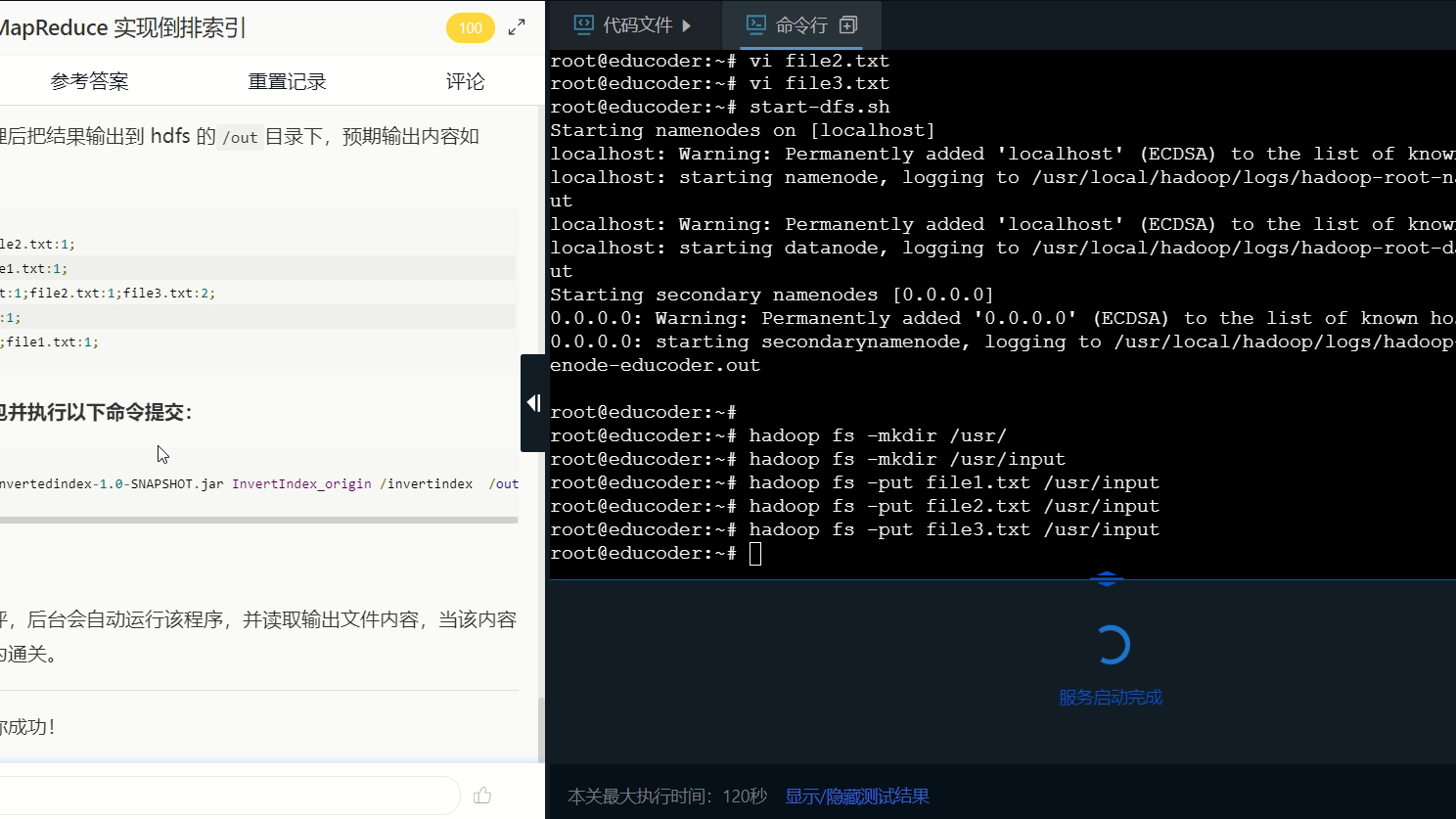Click terminal line 'hadoop fs -put file1.txt /usr/input'
1456x819 pixels.
(x=954, y=482)
